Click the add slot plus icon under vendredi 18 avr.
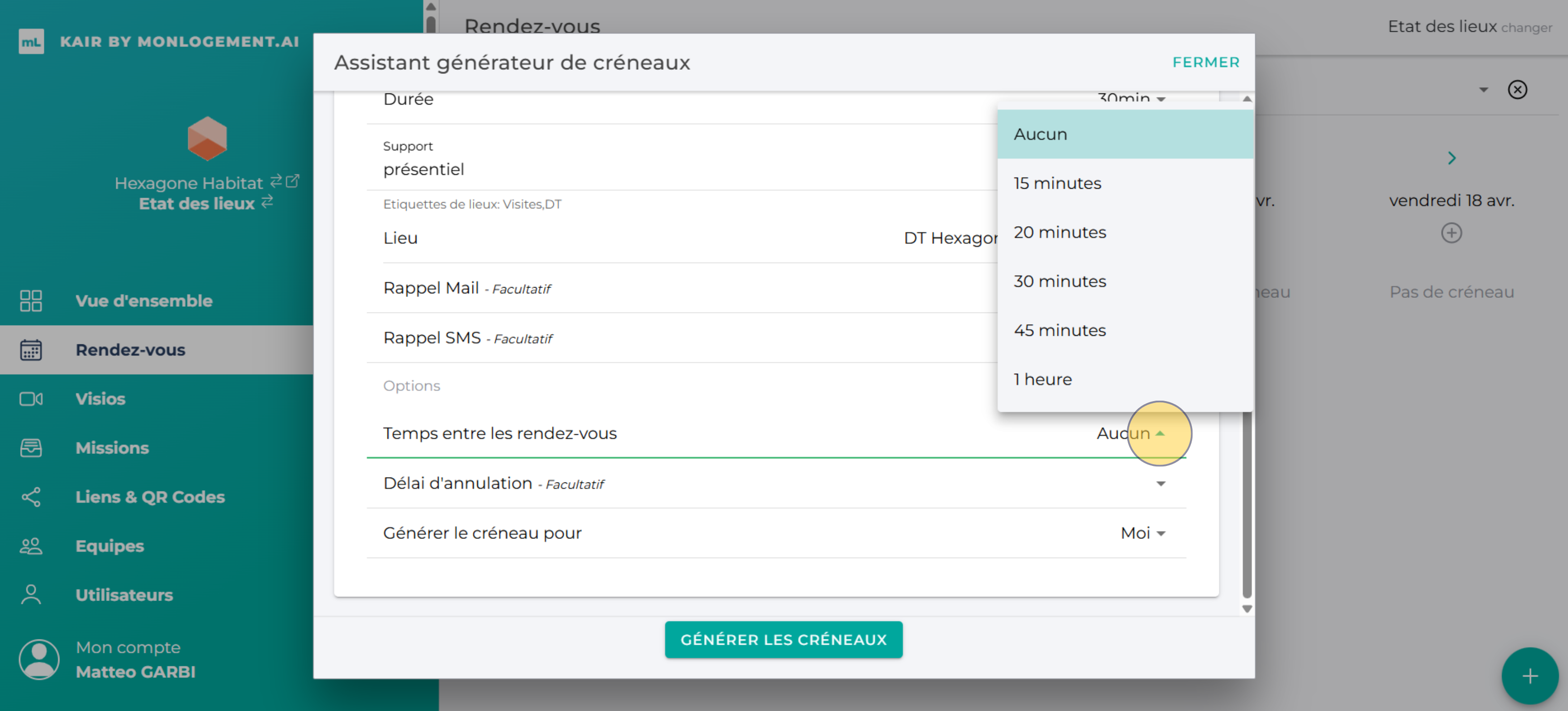The height and width of the screenshot is (711, 1568). click(x=1452, y=233)
